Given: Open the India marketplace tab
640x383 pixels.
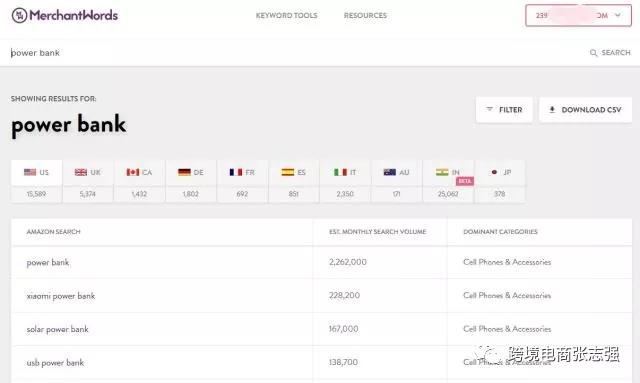Looking at the screenshot, I should pyautogui.click(x=448, y=182).
